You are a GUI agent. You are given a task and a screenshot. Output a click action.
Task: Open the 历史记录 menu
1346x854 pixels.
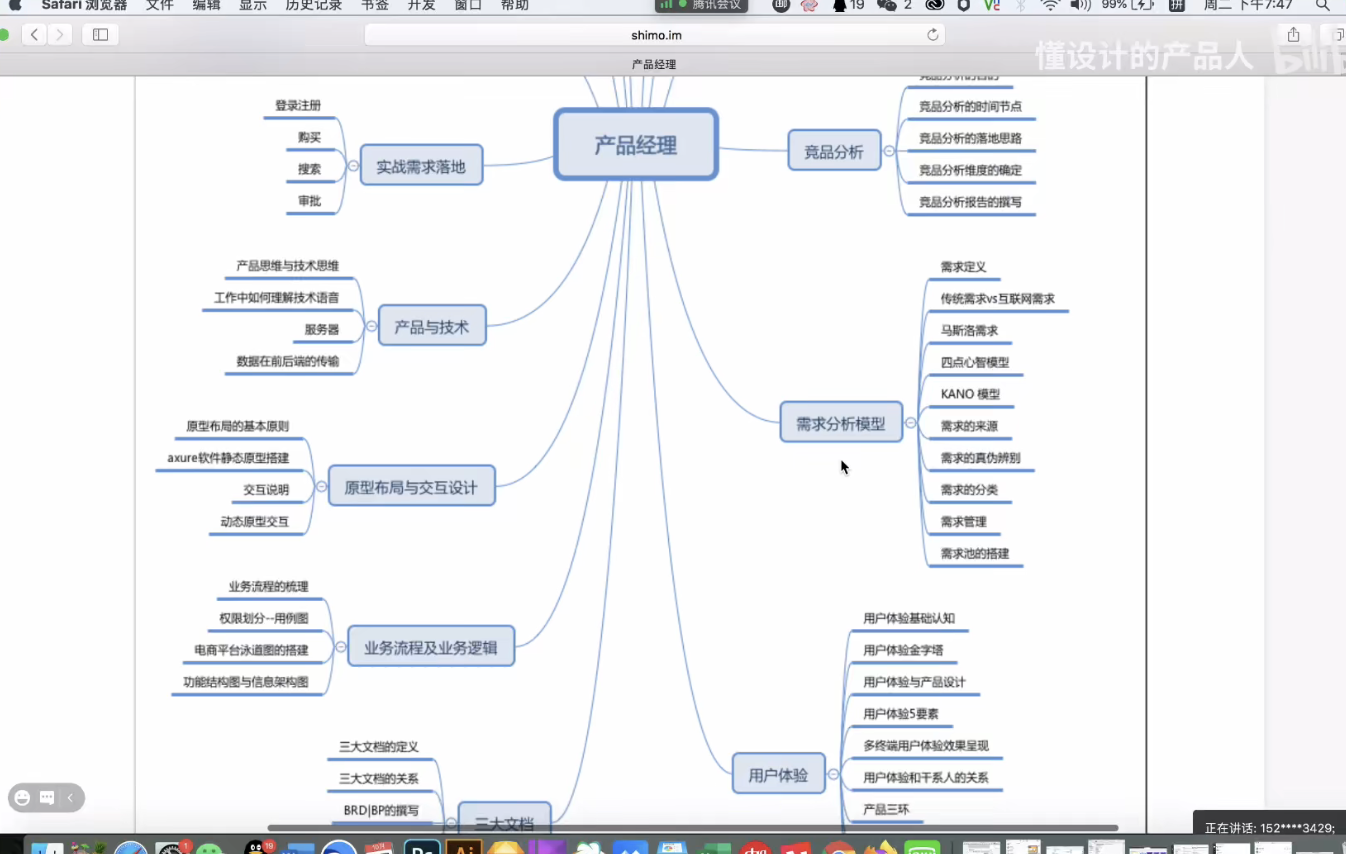click(x=313, y=5)
